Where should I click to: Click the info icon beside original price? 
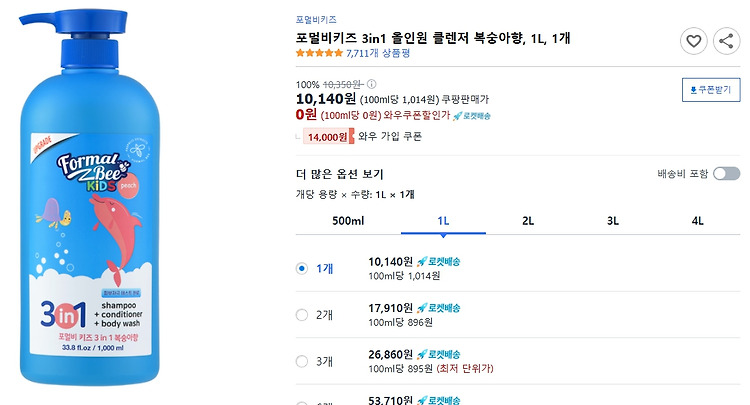coord(371,84)
